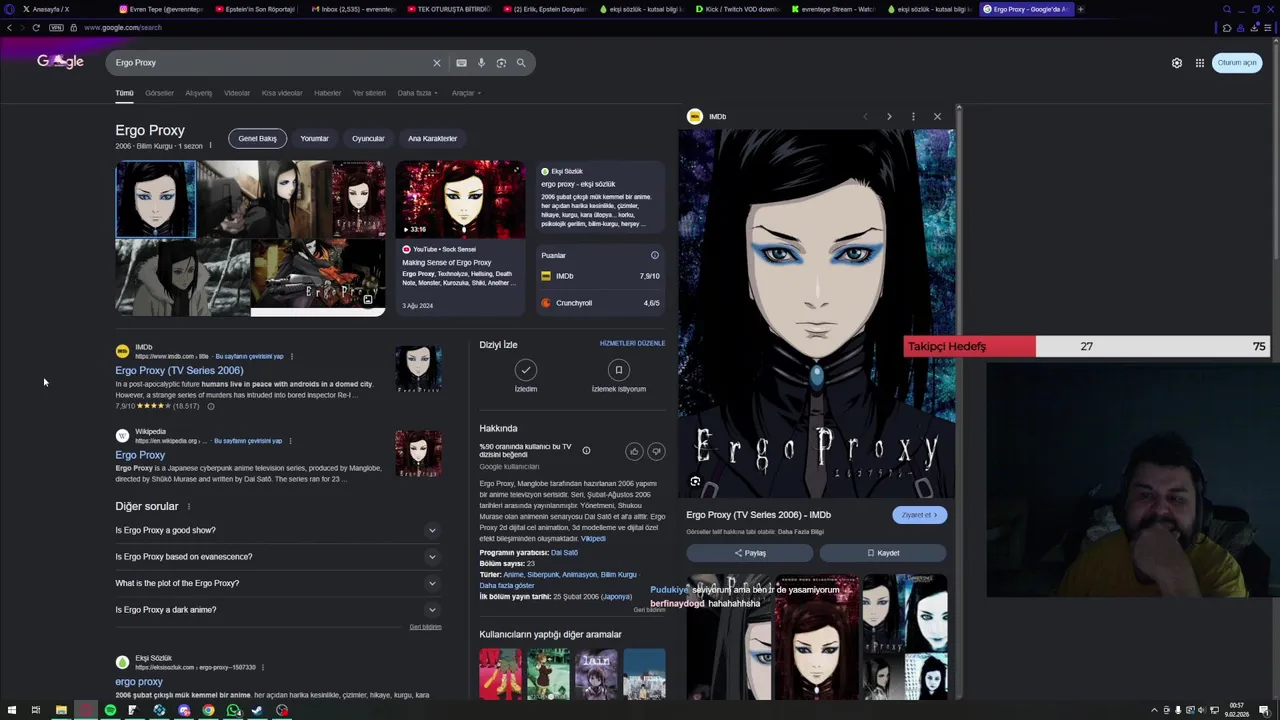Expand 'What is the plot of the Ergo Proxy?'
Viewport: 1280px width, 720px height.
coord(277,583)
